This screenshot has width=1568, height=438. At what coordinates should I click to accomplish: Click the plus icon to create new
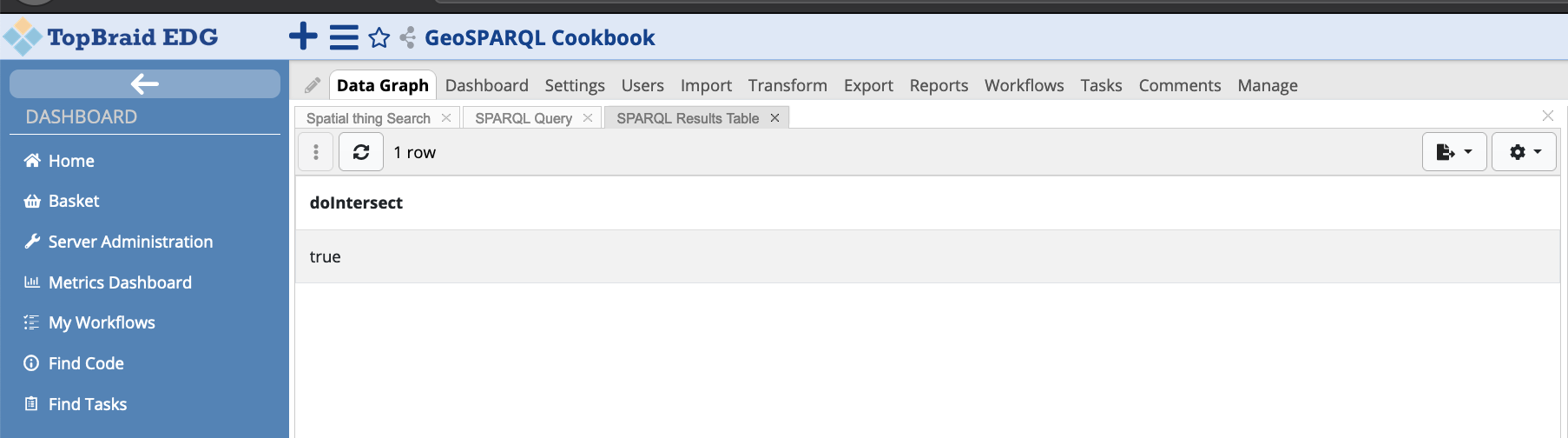pyautogui.click(x=303, y=36)
